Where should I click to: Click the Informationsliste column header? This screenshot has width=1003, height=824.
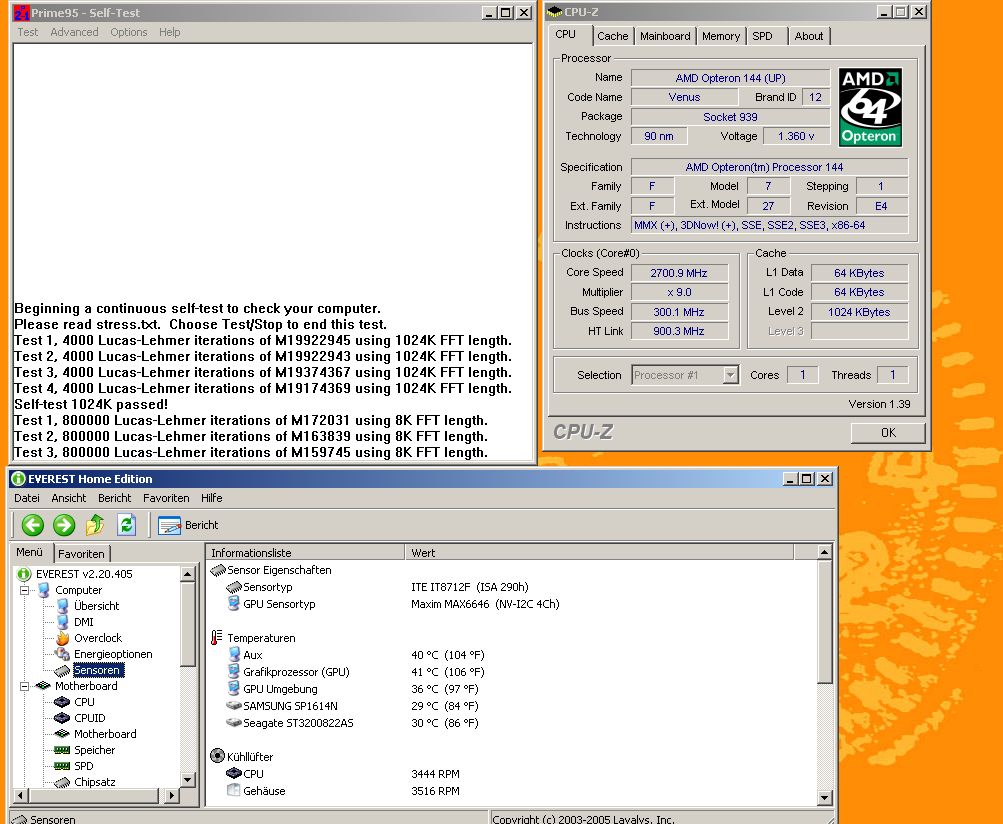pyautogui.click(x=305, y=553)
